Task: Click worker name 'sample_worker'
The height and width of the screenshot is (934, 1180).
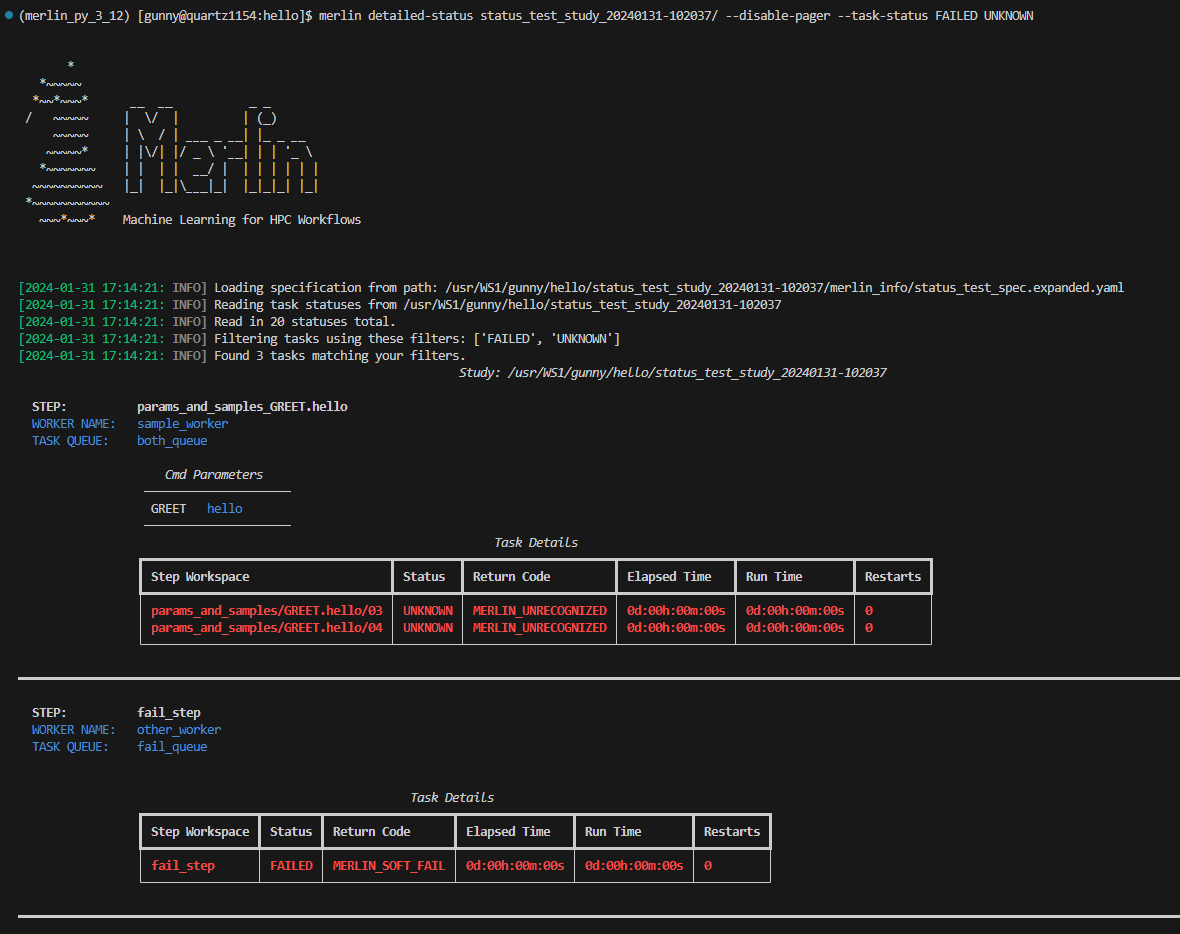Action: (182, 424)
